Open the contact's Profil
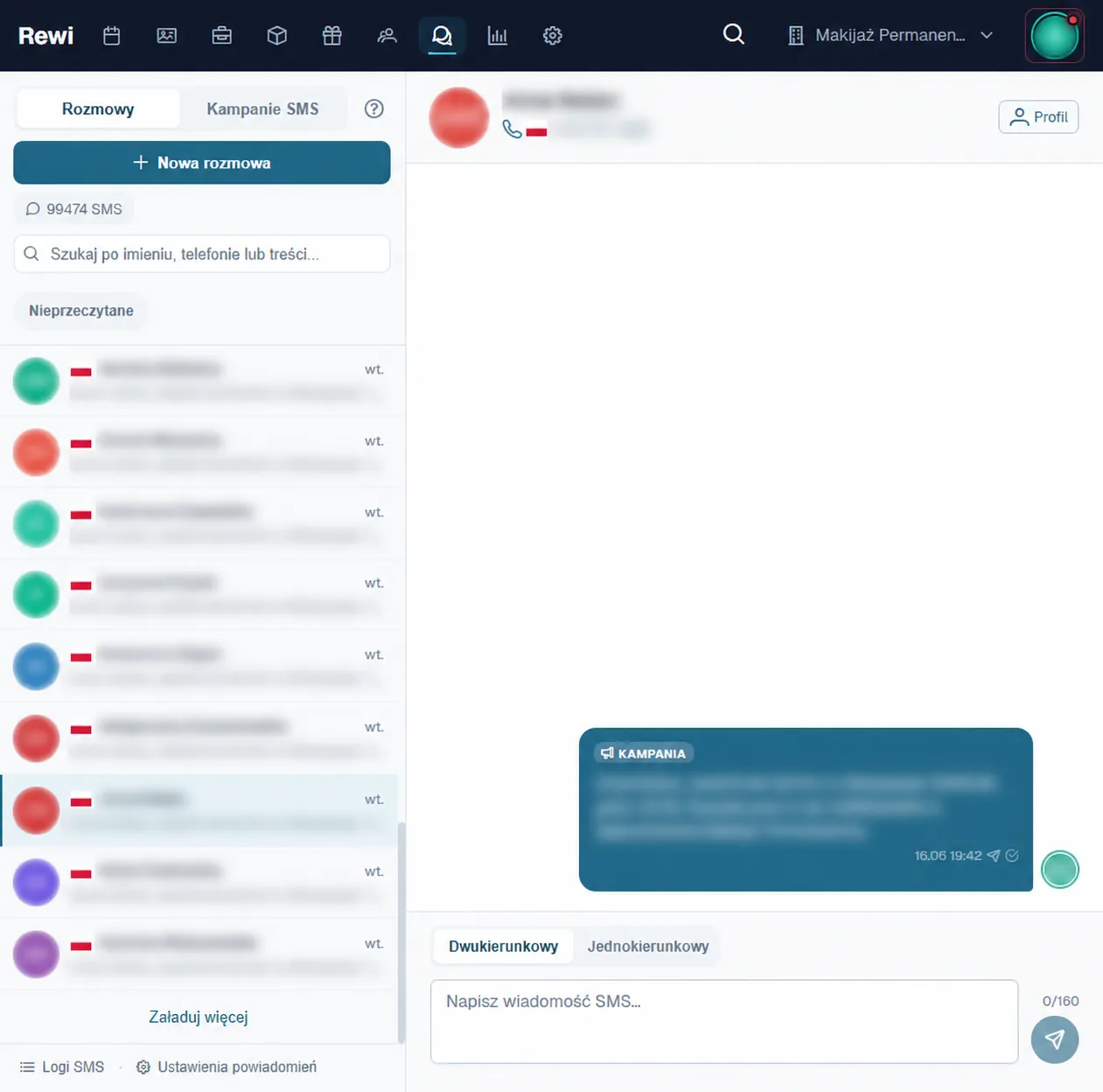The height and width of the screenshot is (1092, 1103). (x=1038, y=117)
